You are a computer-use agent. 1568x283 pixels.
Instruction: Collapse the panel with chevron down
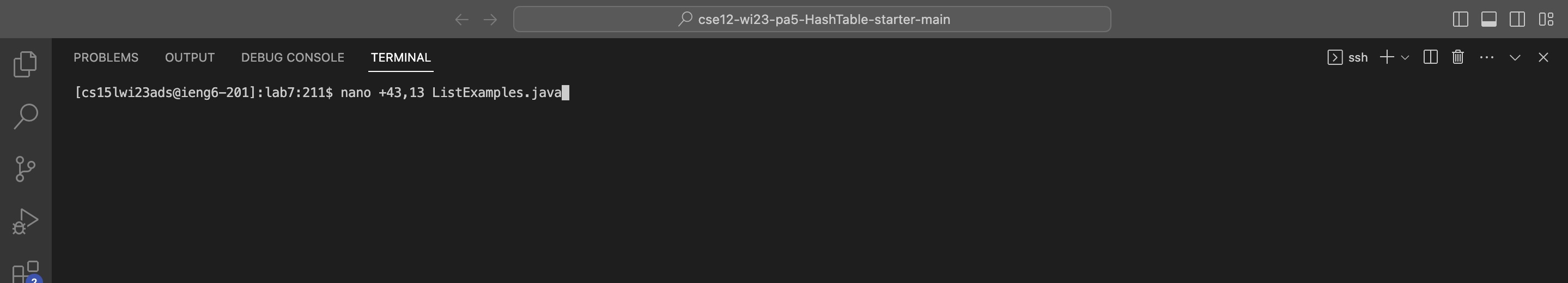tap(1515, 57)
